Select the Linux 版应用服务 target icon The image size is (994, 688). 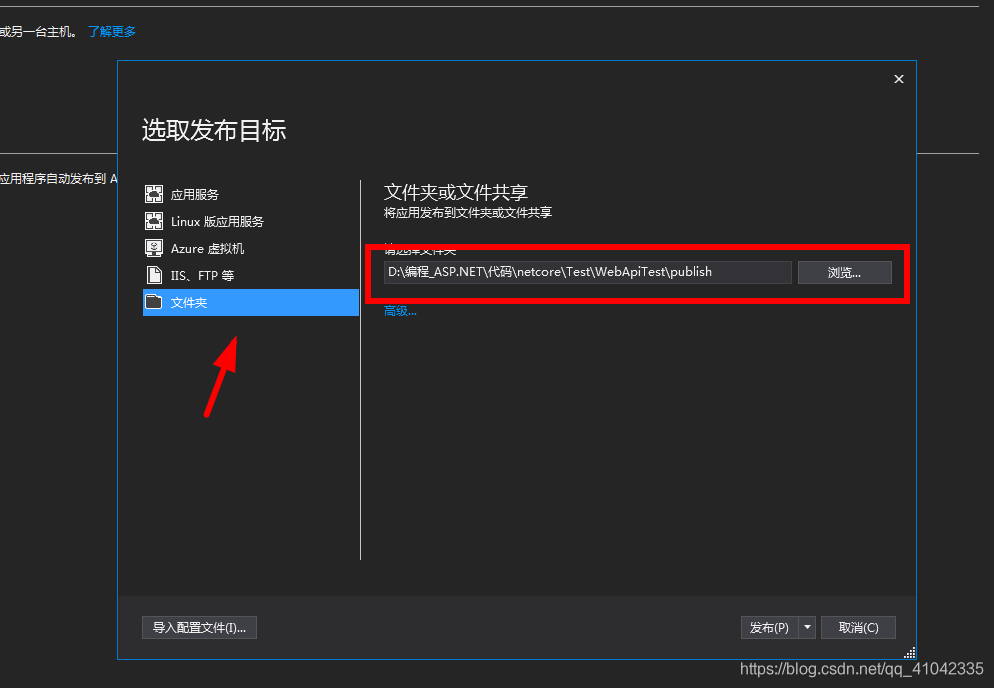(x=154, y=221)
